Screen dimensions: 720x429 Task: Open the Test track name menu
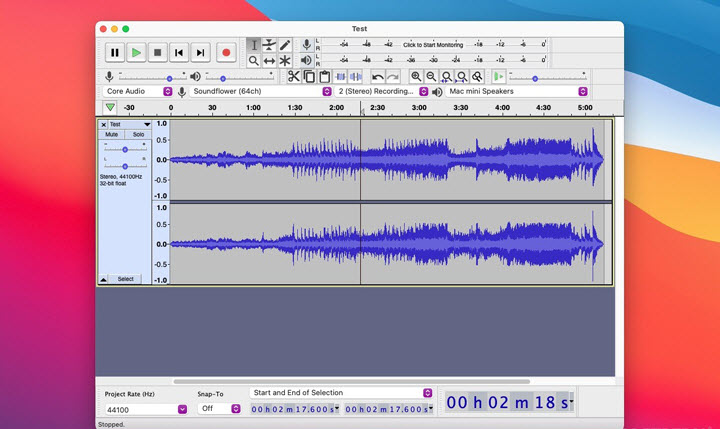click(x=125, y=124)
